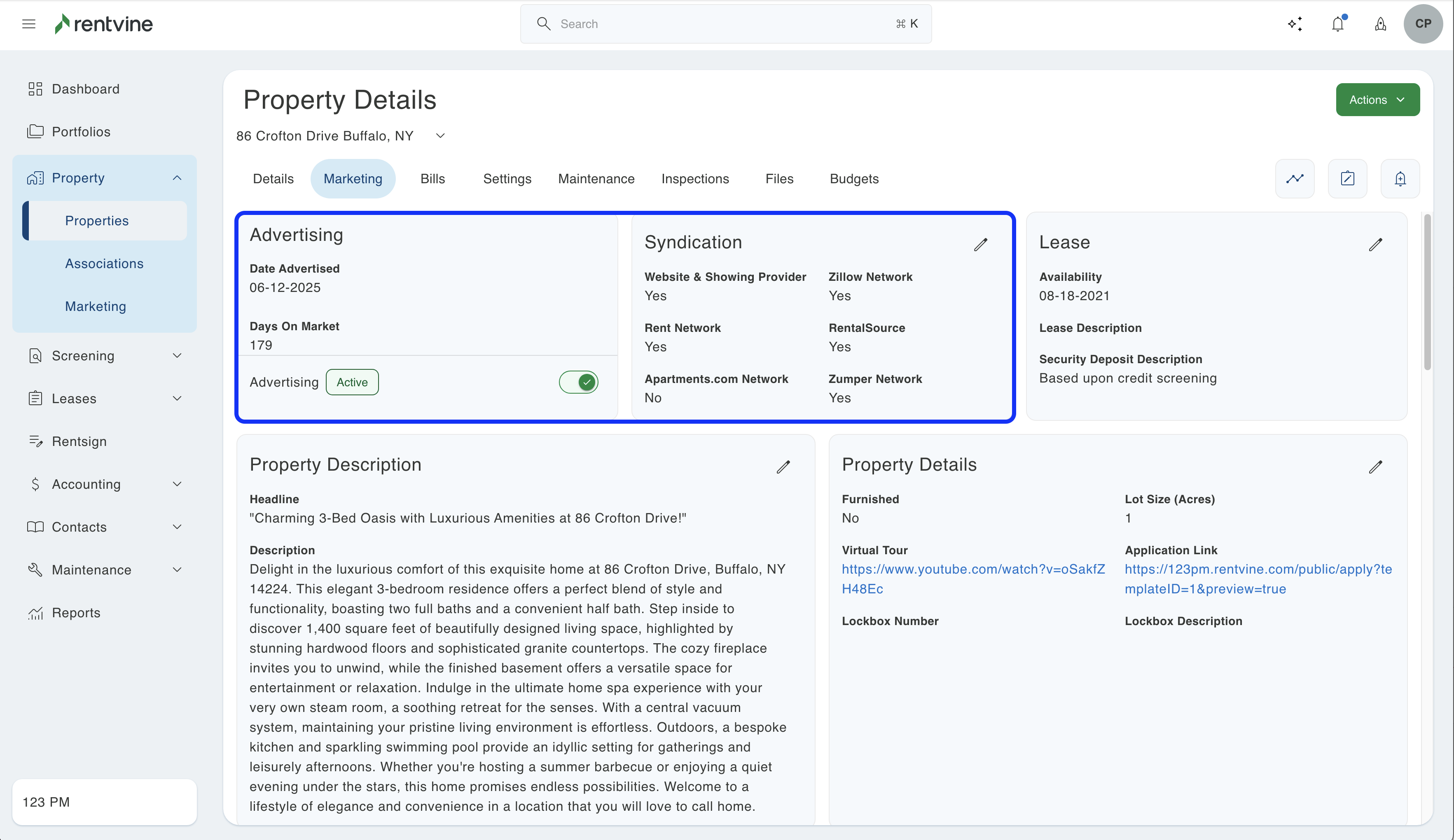Toggle the Advertising active switch
Screen dimensions: 1454x840
click(578, 382)
